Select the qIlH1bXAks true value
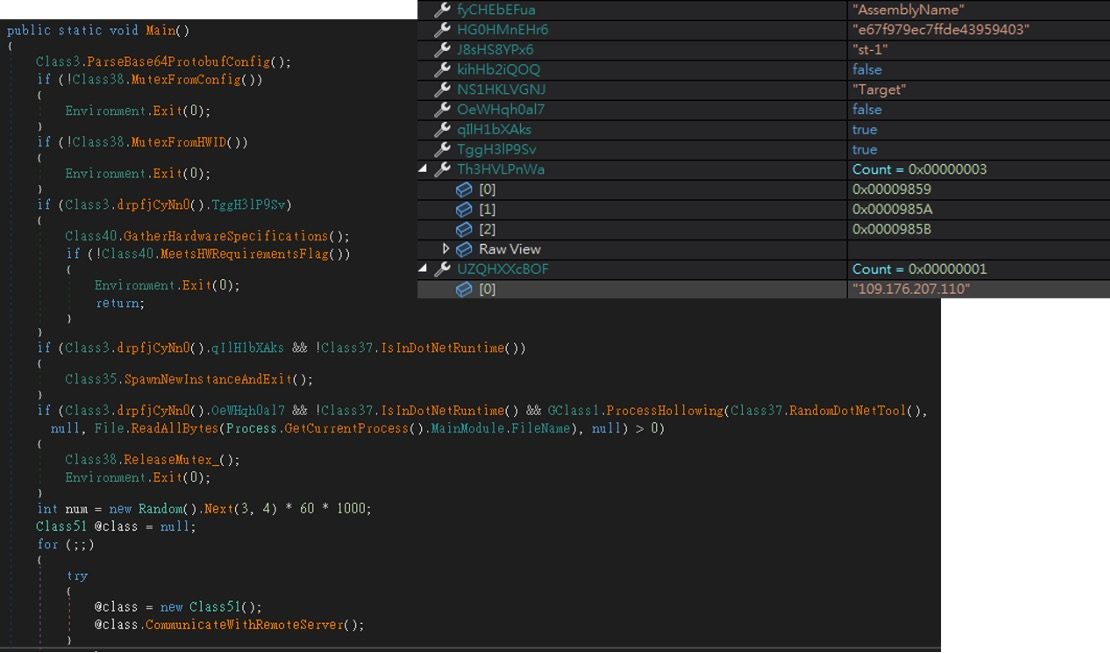1110x653 pixels. point(864,130)
